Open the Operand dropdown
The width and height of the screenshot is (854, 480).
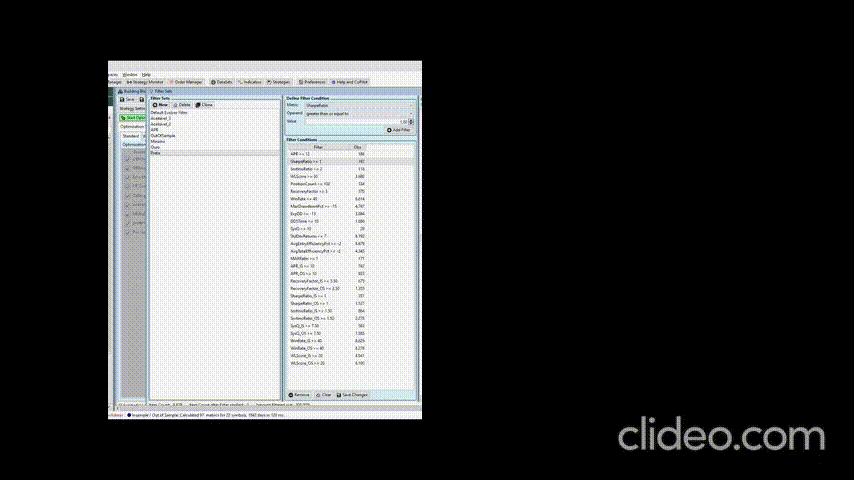click(359, 113)
